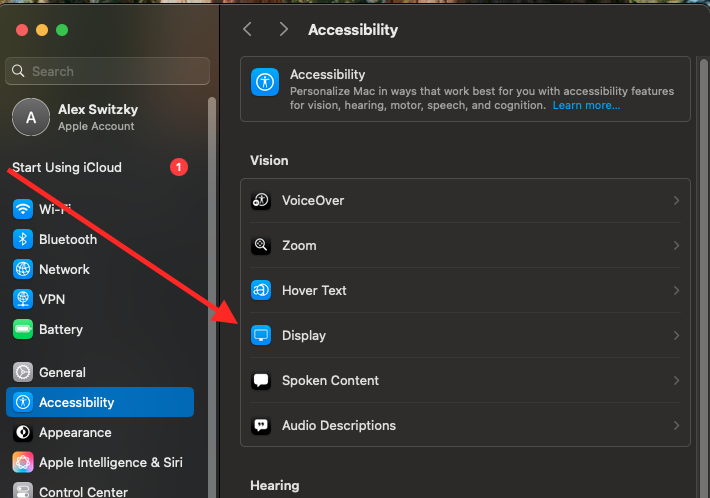The width and height of the screenshot is (710, 498).
Task: Click the VPN globe icon
Action: 23,299
